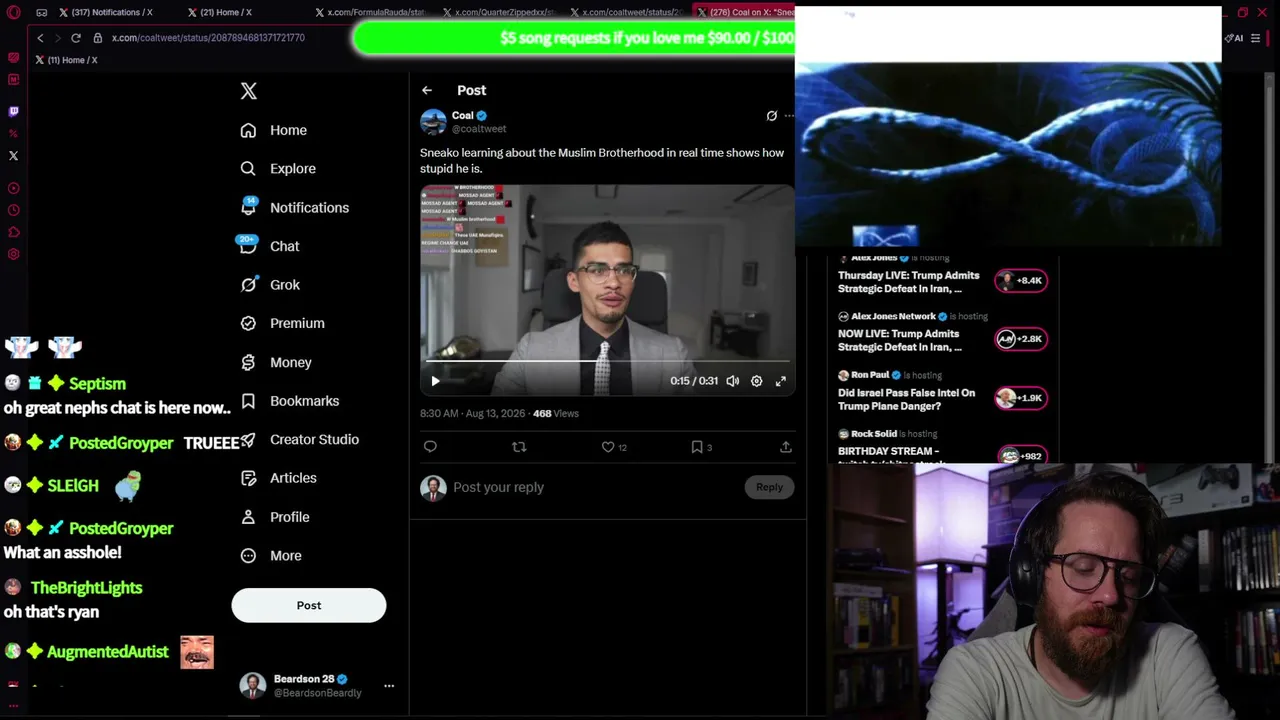
Task: Open the (11) Home / X bookmark
Action: pyautogui.click(x=66, y=60)
